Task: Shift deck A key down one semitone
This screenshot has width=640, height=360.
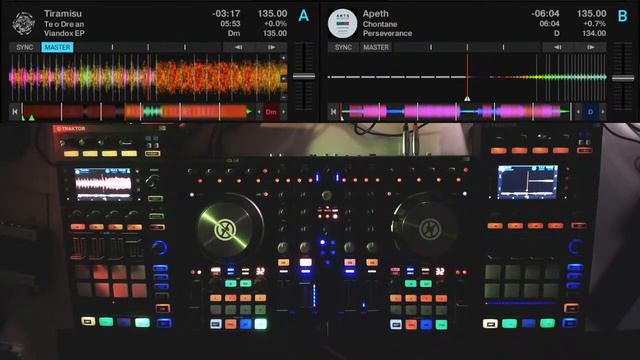Action: click(x=259, y=111)
